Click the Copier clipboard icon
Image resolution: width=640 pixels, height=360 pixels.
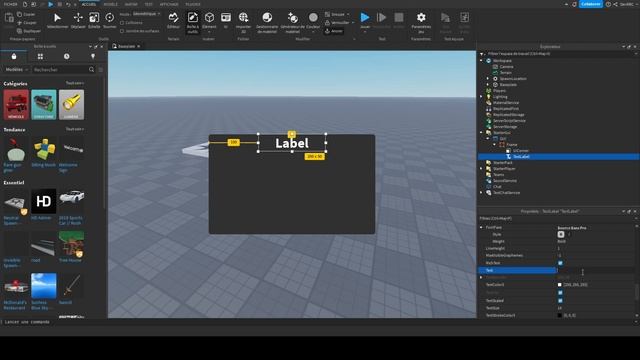[x=20, y=14]
